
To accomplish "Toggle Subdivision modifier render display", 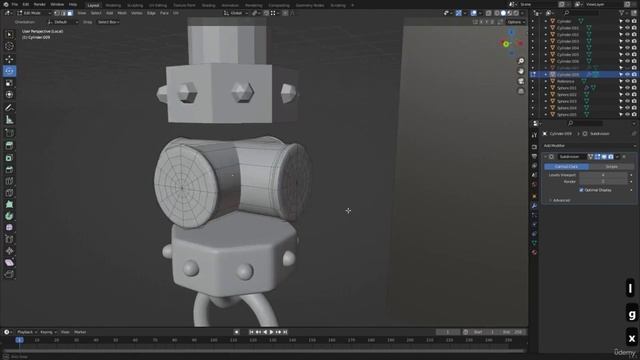I will click(611, 157).
